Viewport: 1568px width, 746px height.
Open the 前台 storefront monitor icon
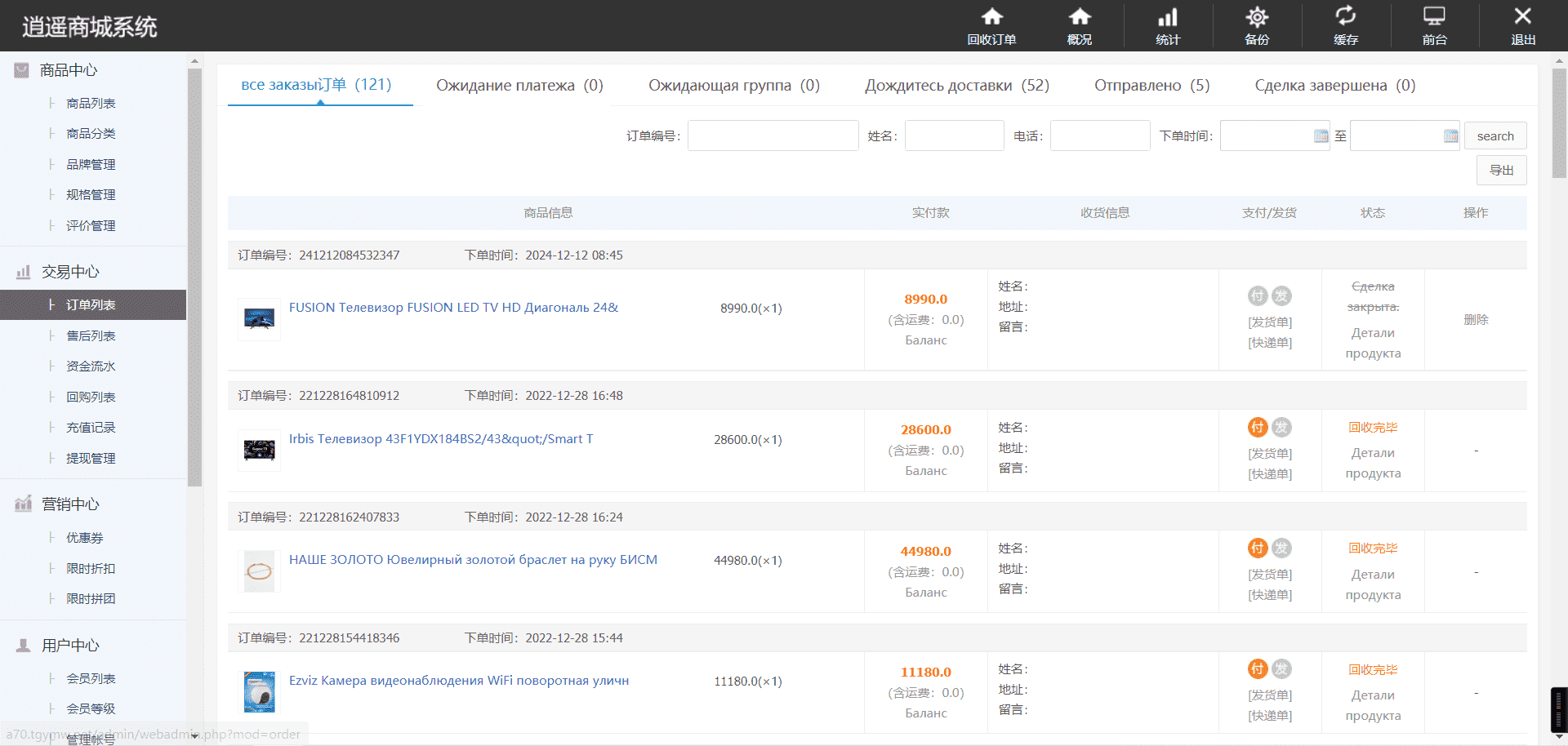pos(1434,16)
